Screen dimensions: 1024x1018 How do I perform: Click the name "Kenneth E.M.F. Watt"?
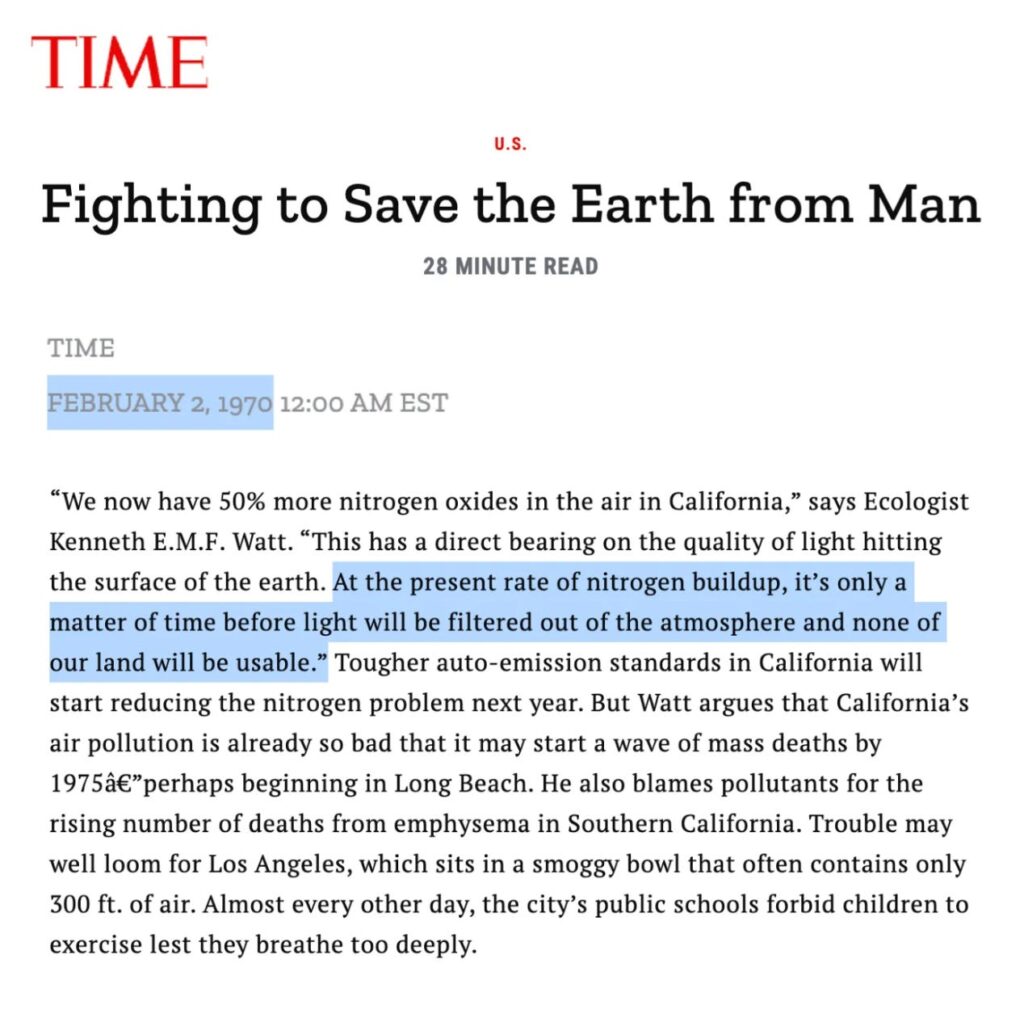coord(148,541)
